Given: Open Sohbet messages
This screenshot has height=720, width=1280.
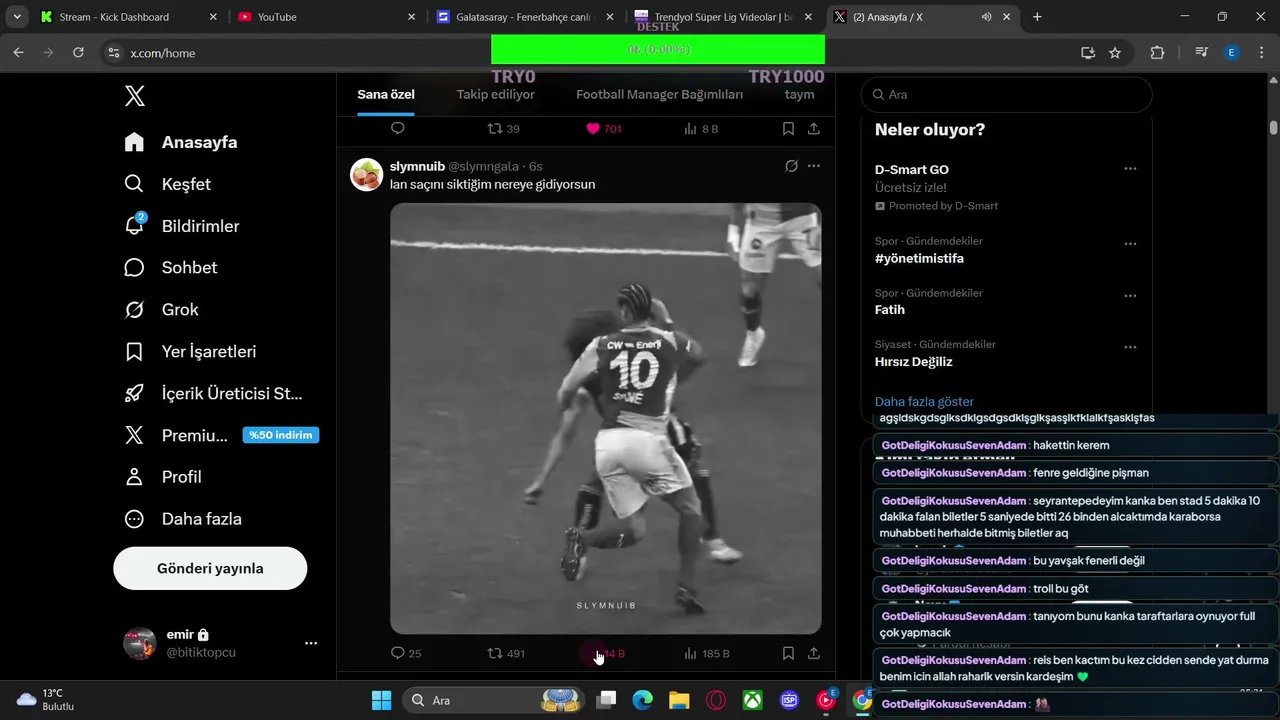Looking at the screenshot, I should (170, 267).
